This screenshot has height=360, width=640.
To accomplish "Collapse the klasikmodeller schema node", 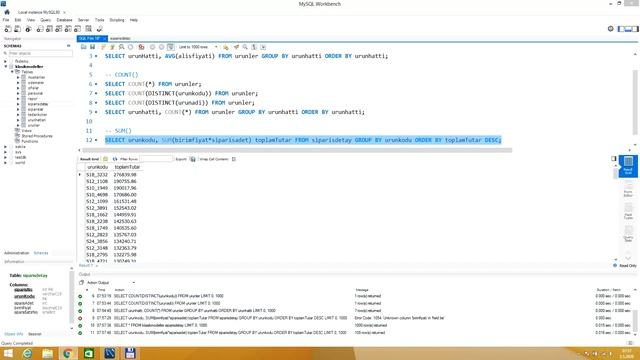I will coord(6,67).
